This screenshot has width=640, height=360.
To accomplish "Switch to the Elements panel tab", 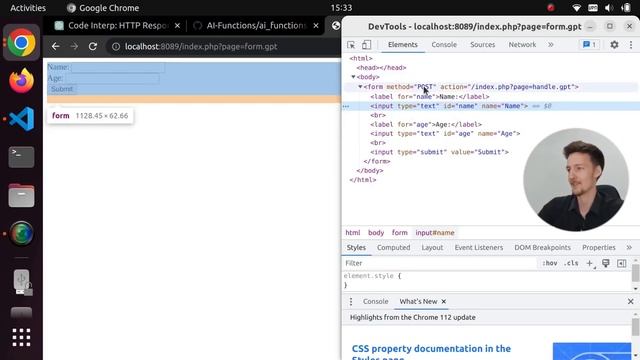I will pyautogui.click(x=403, y=44).
